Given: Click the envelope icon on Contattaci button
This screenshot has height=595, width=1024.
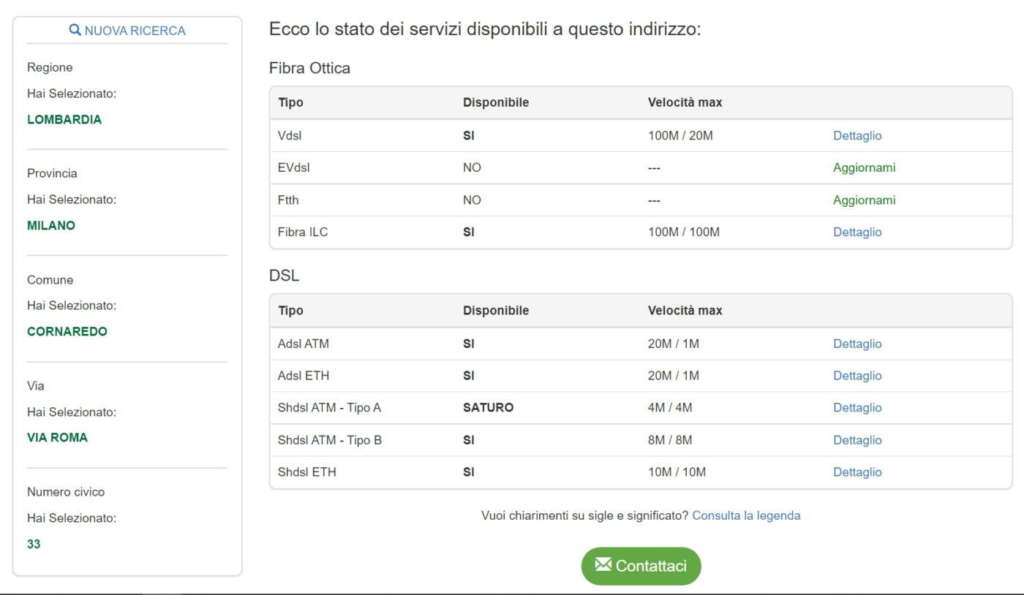Looking at the screenshot, I should click(x=602, y=565).
